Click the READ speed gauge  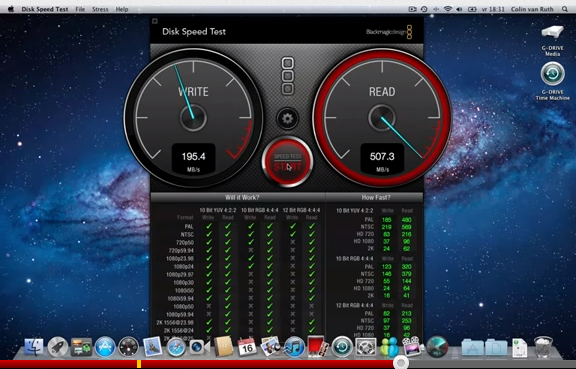(382, 117)
